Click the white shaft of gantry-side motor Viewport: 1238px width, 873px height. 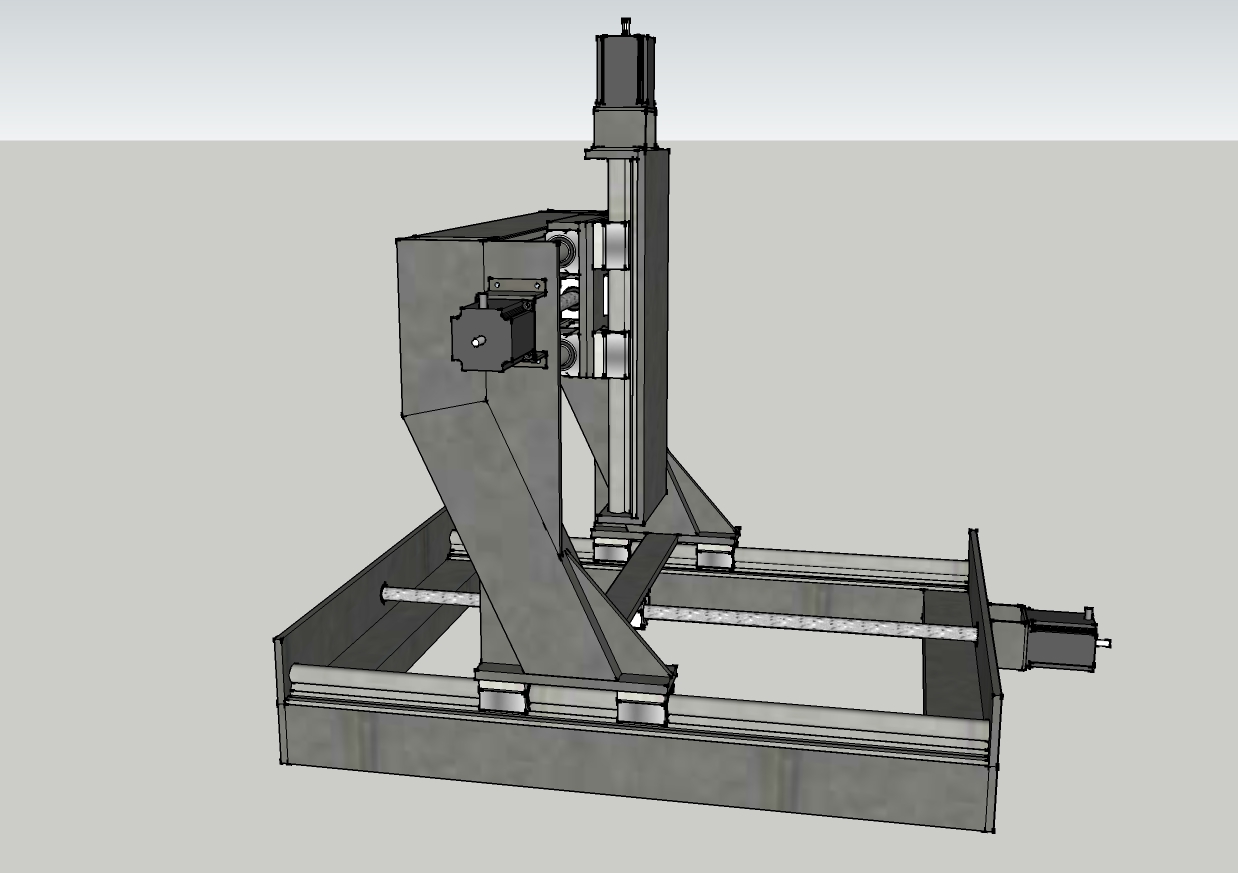click(477, 342)
